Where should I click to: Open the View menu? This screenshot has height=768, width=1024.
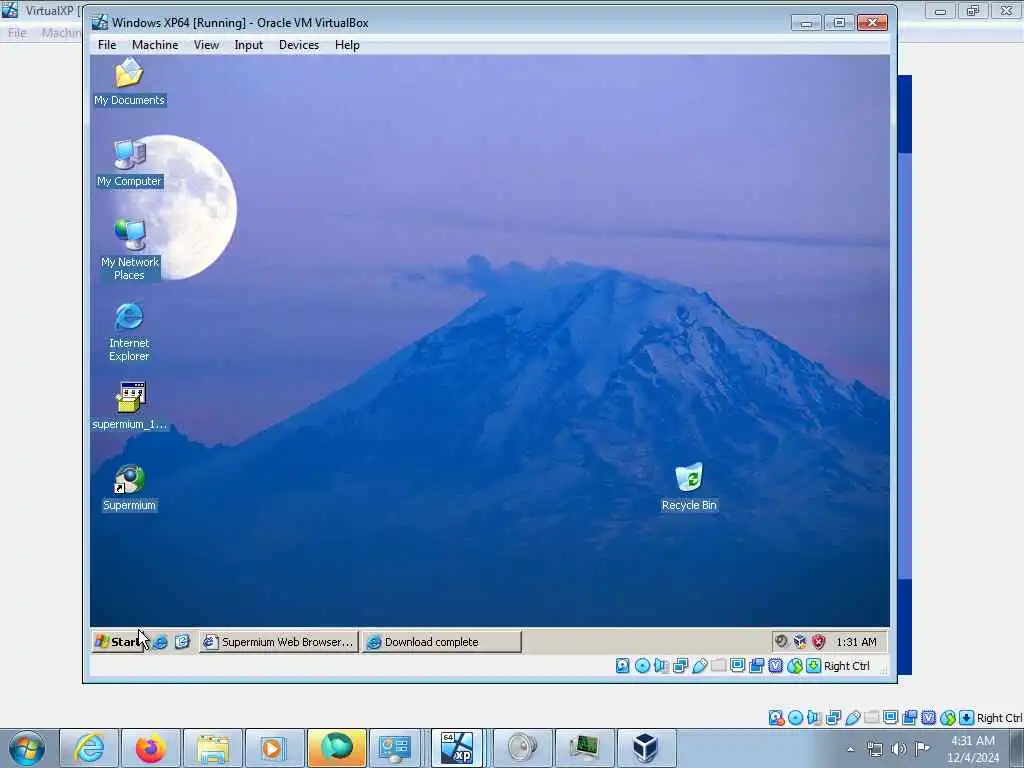[x=206, y=45]
